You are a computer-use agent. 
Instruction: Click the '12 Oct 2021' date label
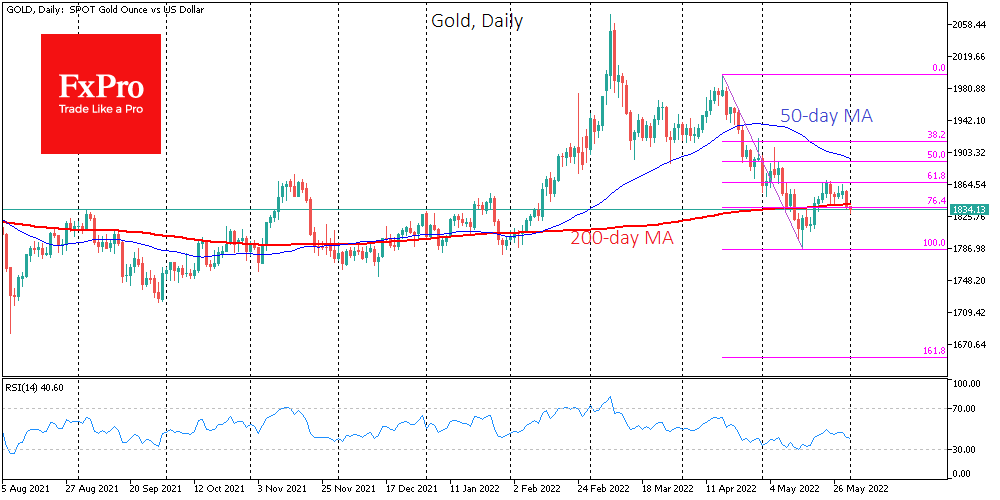(221, 488)
